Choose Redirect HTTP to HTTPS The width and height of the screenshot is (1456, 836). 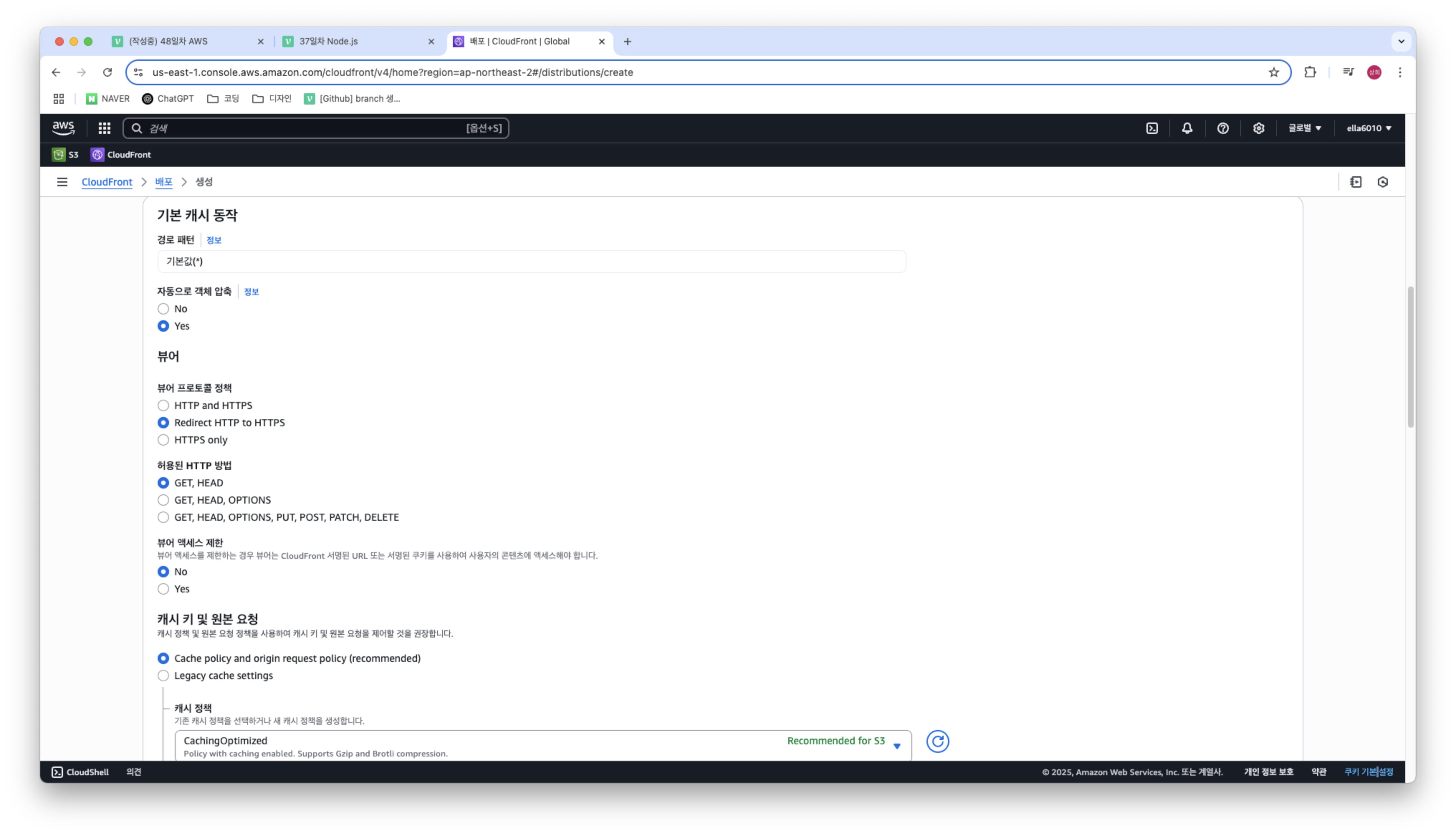coord(163,423)
